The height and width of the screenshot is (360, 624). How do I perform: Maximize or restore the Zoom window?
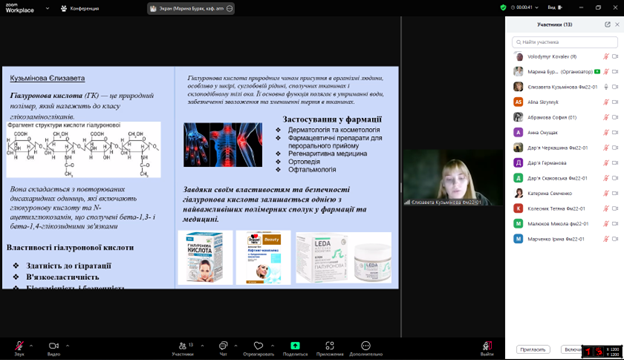click(x=598, y=8)
